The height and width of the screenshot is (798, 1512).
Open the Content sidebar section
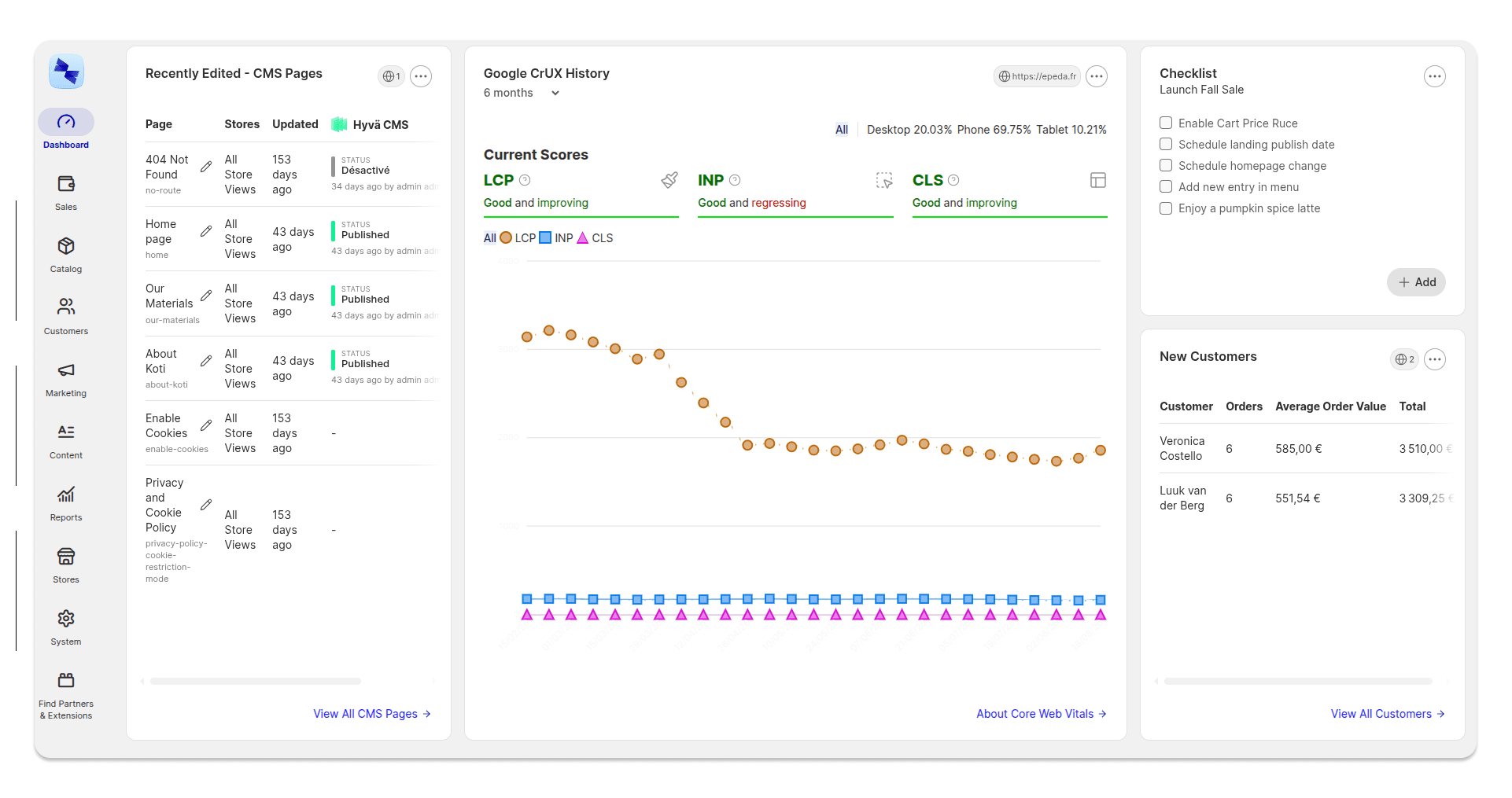pyautogui.click(x=66, y=440)
